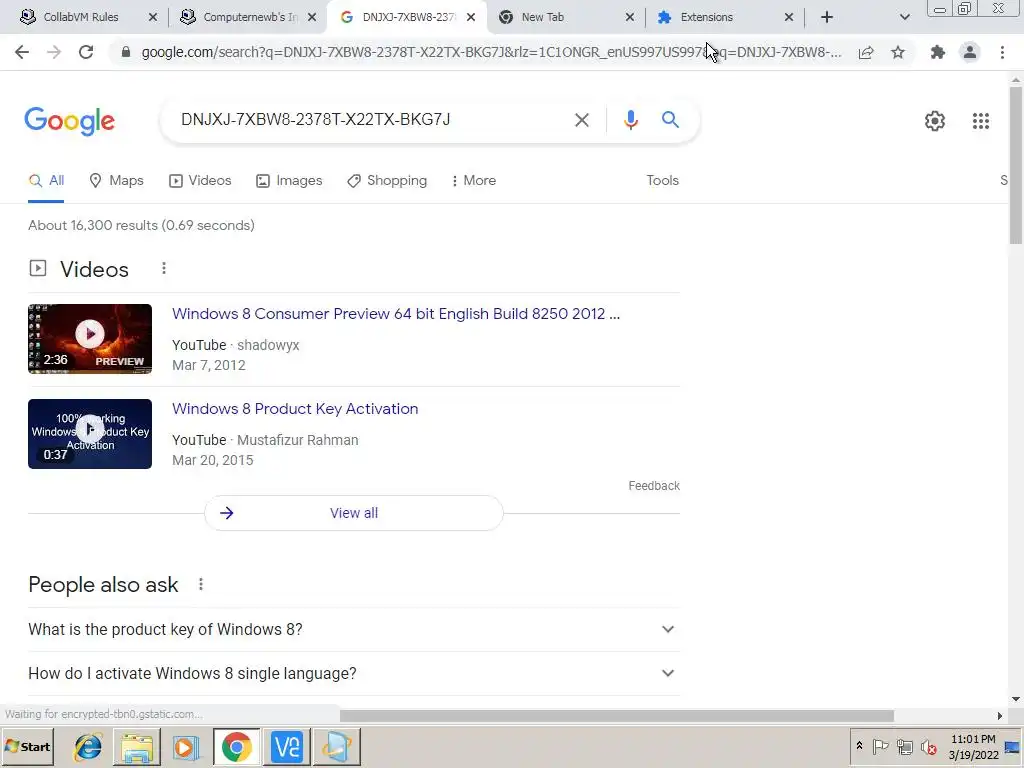Screen dimensions: 1024x768
Task: Play the Windows 8 Consumer Preview thumbnail
Action: click(90, 338)
